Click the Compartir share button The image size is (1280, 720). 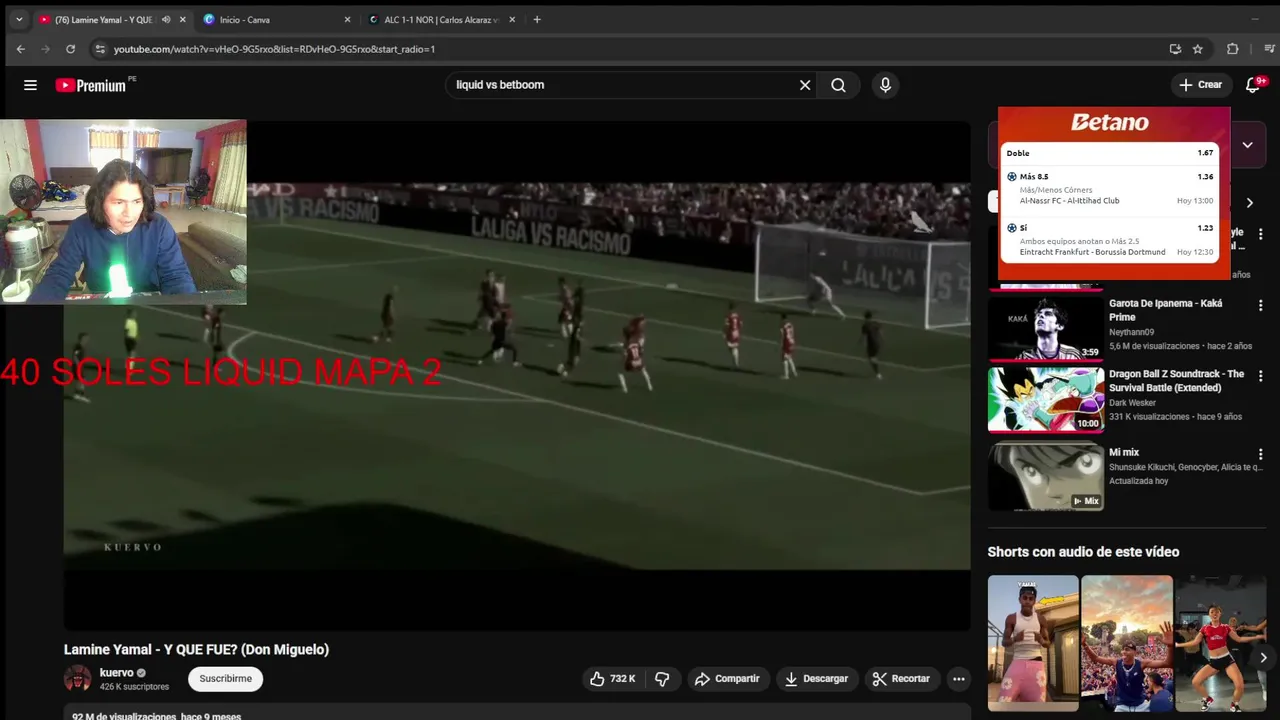pyautogui.click(x=727, y=678)
